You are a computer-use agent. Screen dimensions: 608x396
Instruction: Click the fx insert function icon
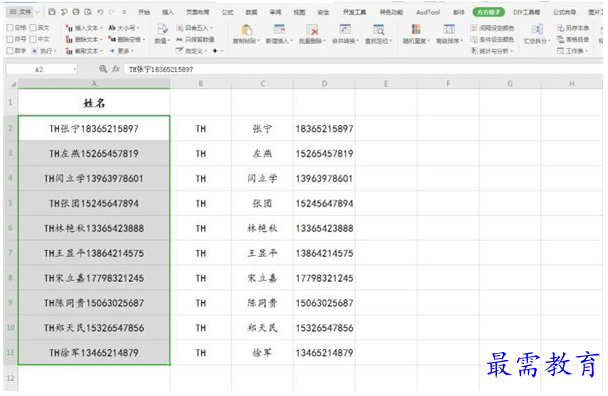[x=116, y=69]
